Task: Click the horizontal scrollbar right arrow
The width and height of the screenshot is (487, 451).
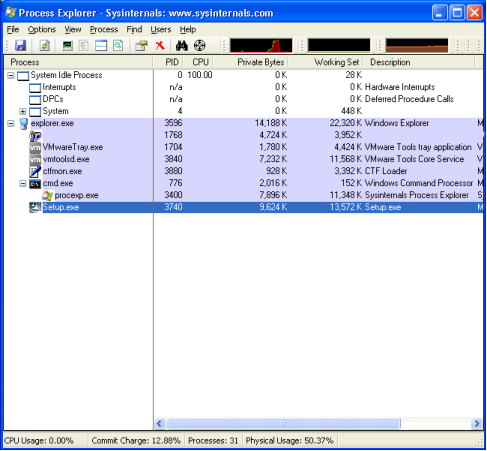Action: click(477, 424)
